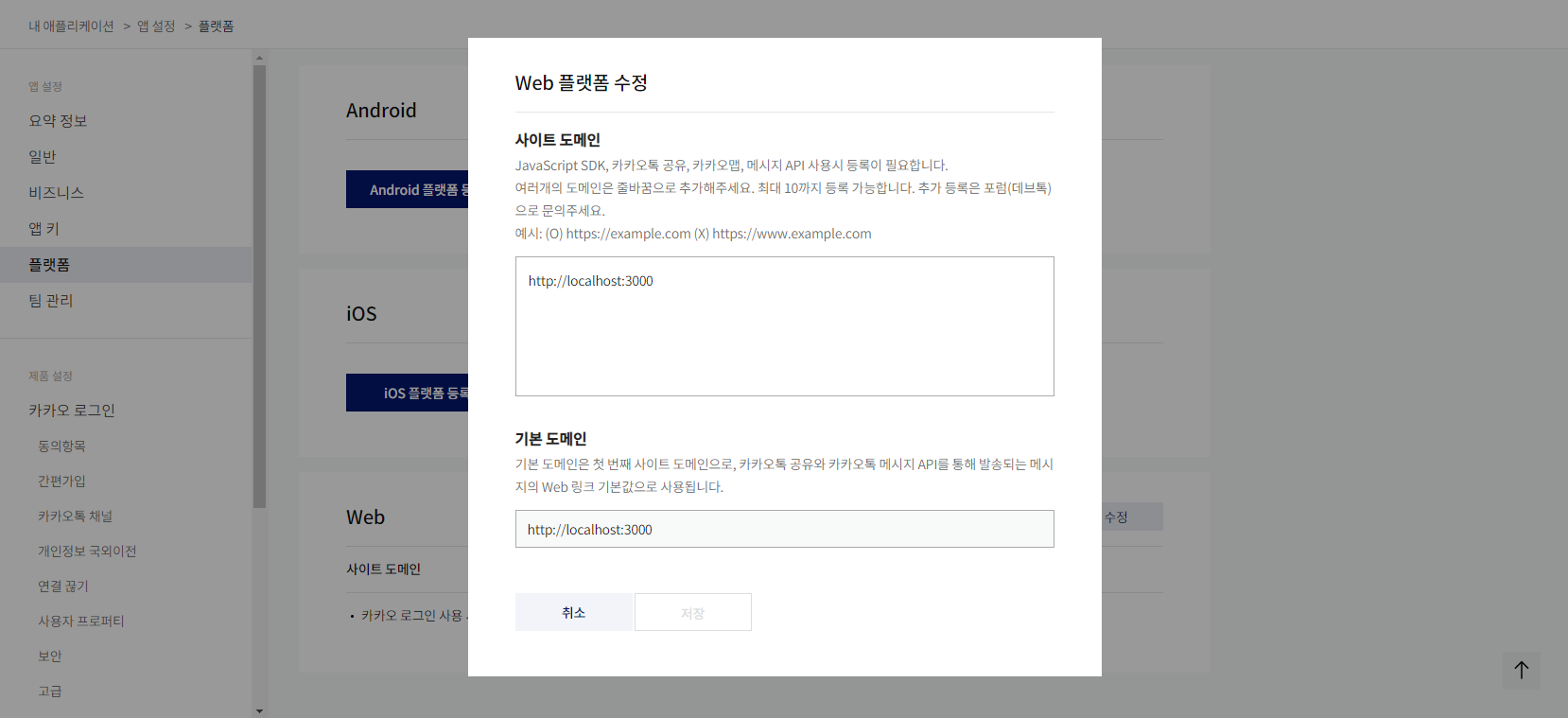Viewport: 1568px width, 718px height.
Task: Click the Android 플랫폼 등록 button
Action: [x=408, y=189]
